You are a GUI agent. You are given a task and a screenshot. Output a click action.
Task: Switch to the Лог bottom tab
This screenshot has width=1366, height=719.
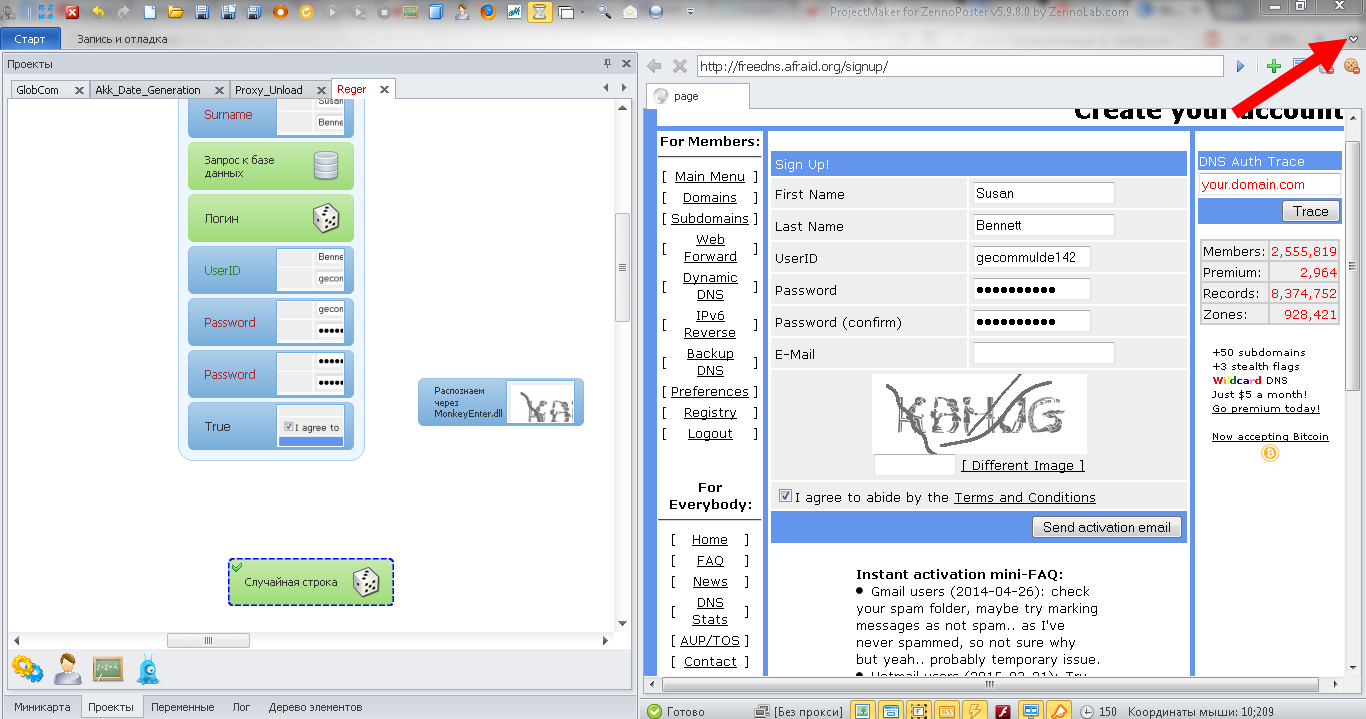tap(241, 707)
